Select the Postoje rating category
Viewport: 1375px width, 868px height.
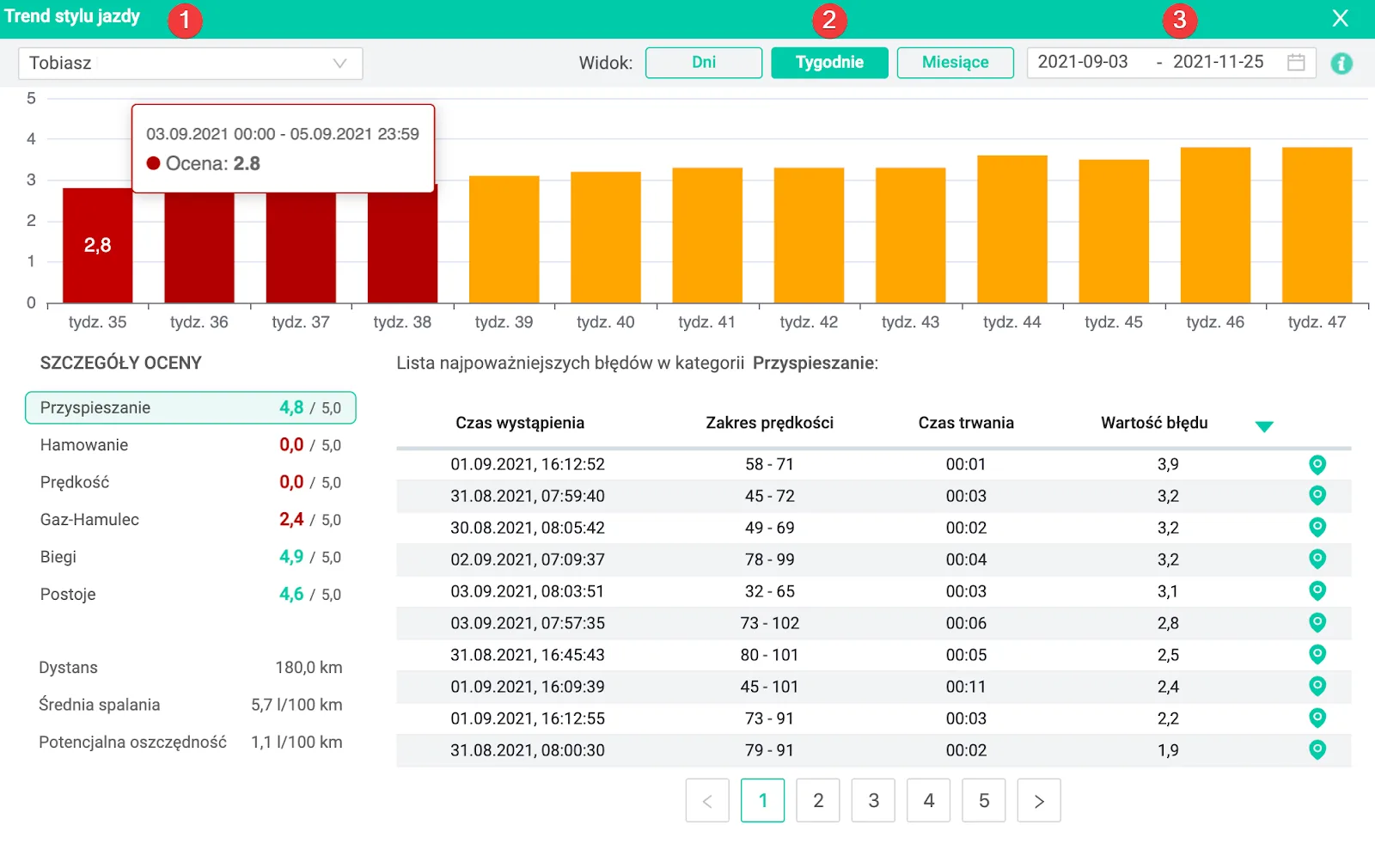point(191,595)
